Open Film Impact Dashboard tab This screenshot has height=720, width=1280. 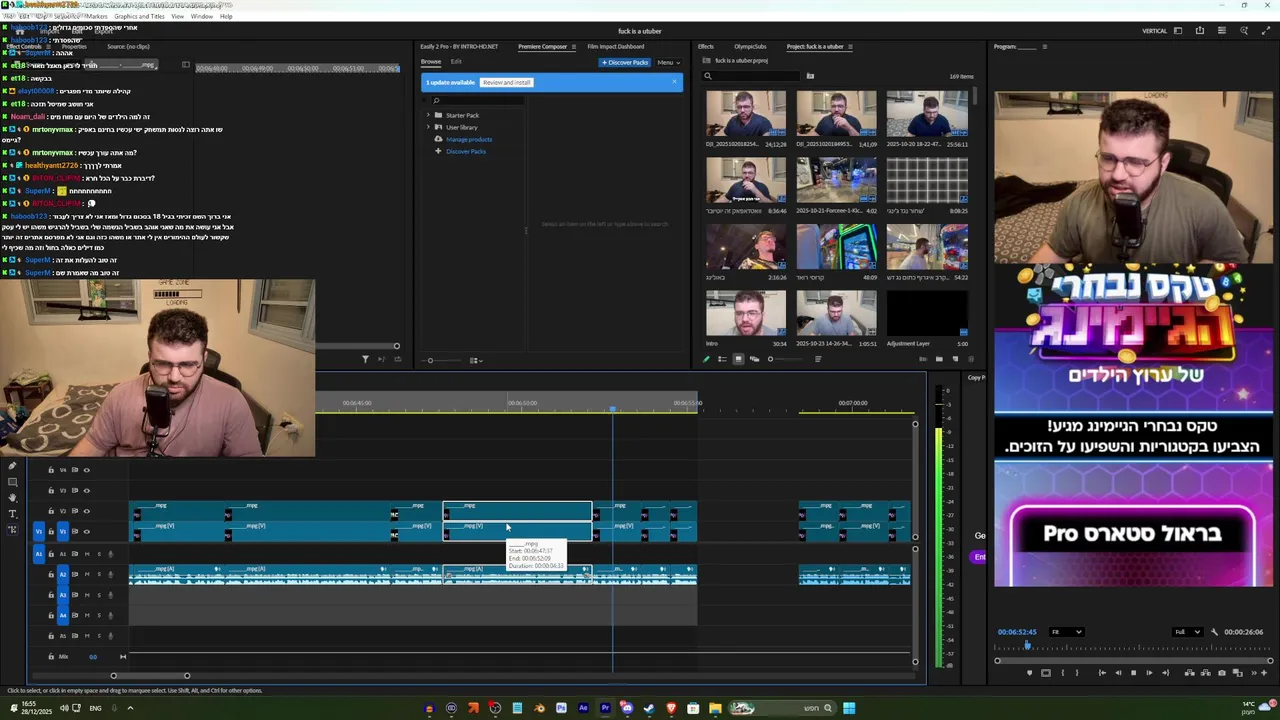(x=616, y=46)
